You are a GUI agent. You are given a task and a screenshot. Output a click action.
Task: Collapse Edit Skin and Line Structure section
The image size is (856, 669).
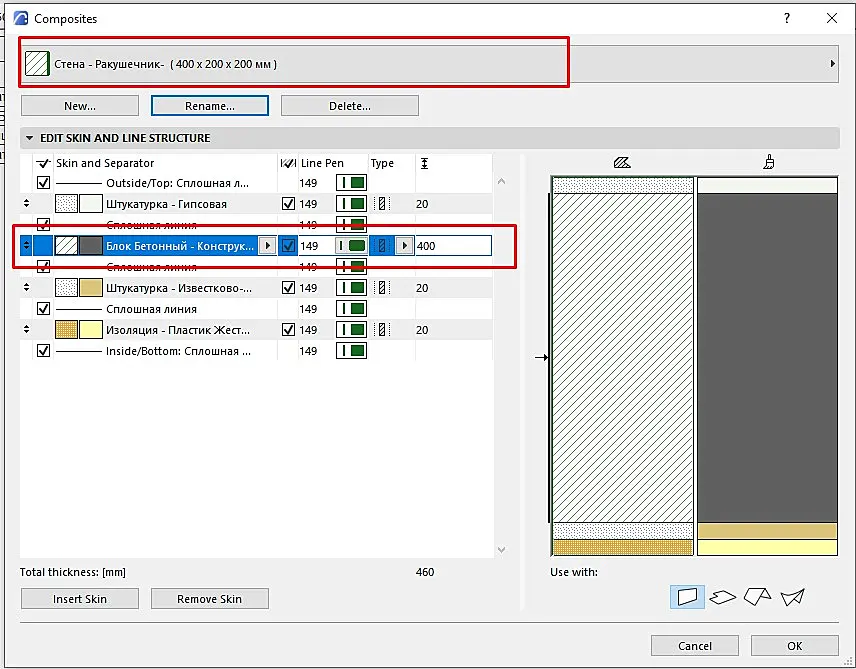click(x=29, y=138)
